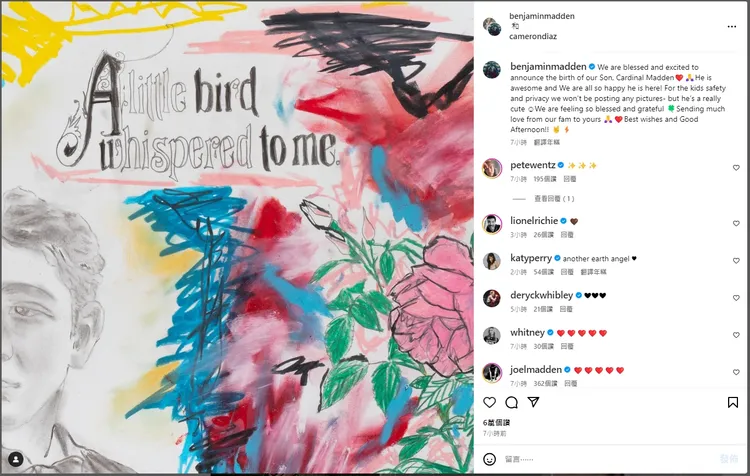Save the post with the bookmark icon
750x476 pixels.
pyautogui.click(x=733, y=402)
